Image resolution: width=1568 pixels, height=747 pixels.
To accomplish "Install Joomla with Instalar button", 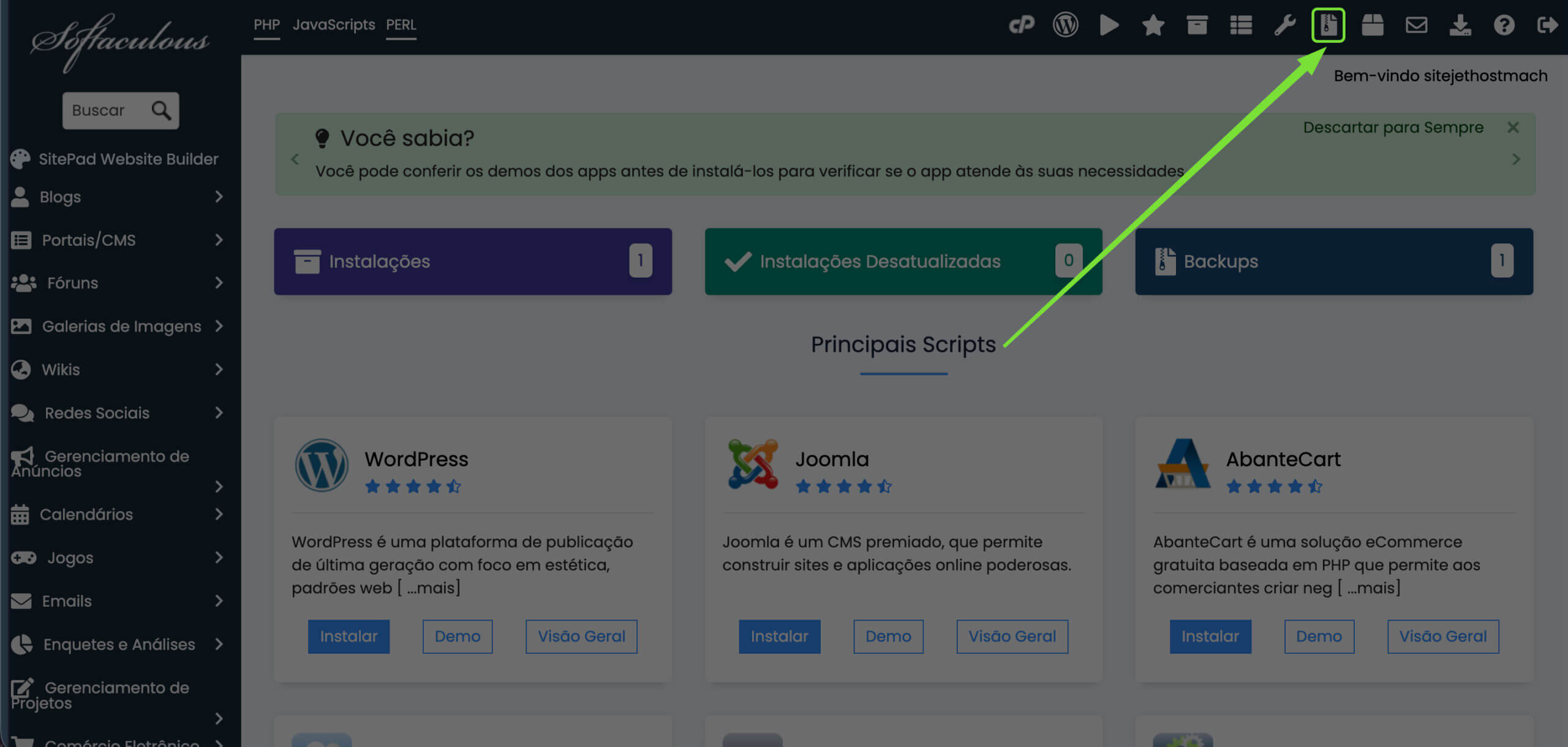I will click(x=779, y=637).
